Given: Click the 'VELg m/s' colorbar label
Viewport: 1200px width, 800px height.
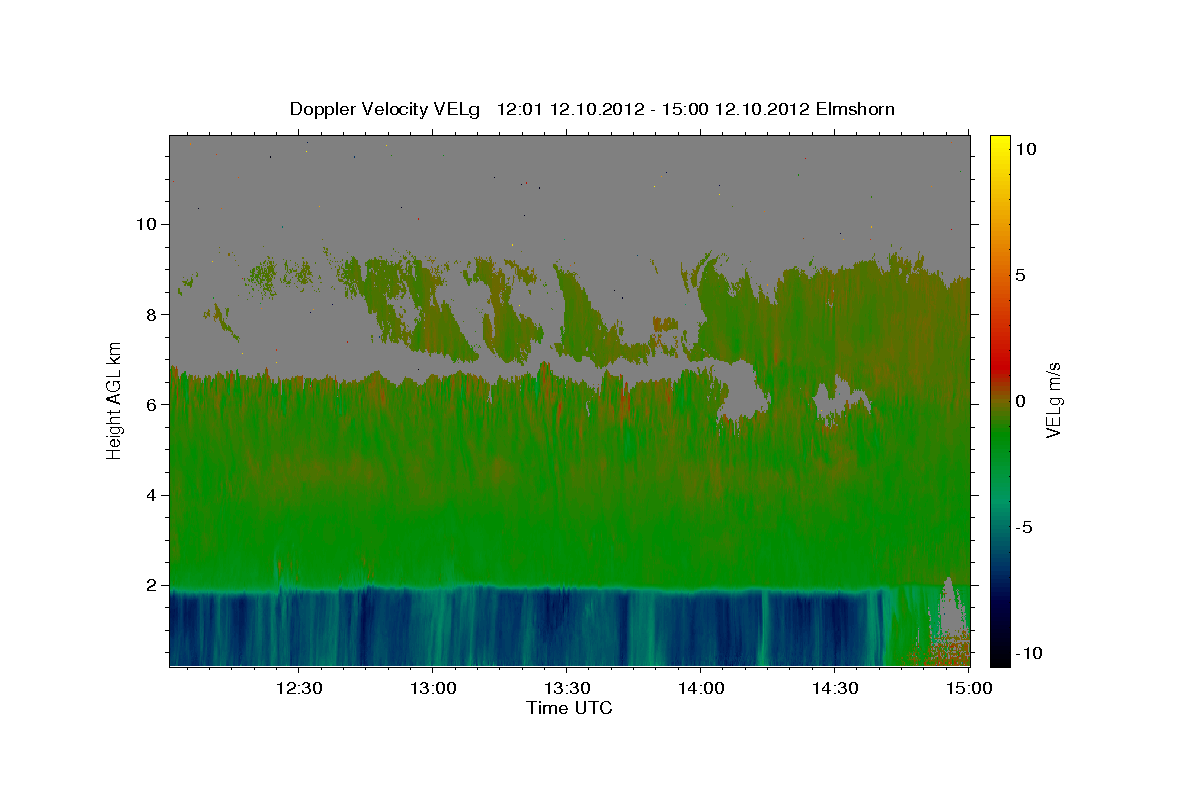Looking at the screenshot, I should 1053,400.
